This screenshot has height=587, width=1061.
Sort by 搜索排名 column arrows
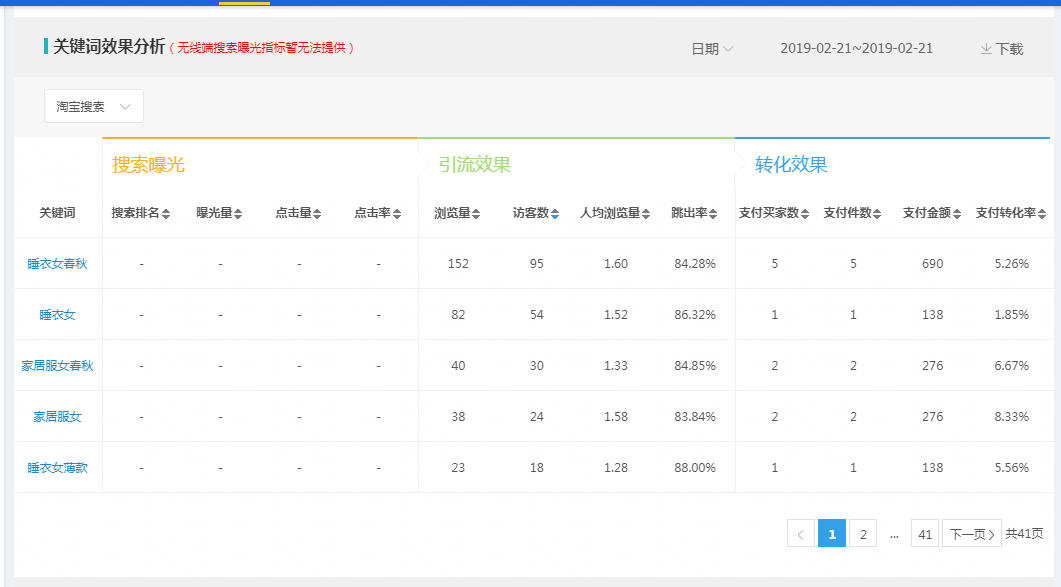pos(166,213)
